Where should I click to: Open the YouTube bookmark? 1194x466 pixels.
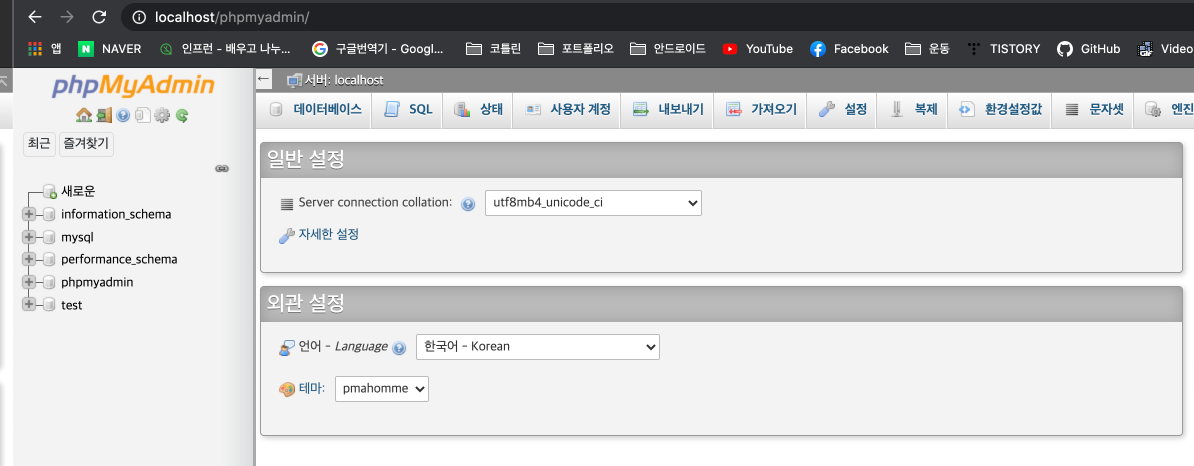[x=758, y=49]
